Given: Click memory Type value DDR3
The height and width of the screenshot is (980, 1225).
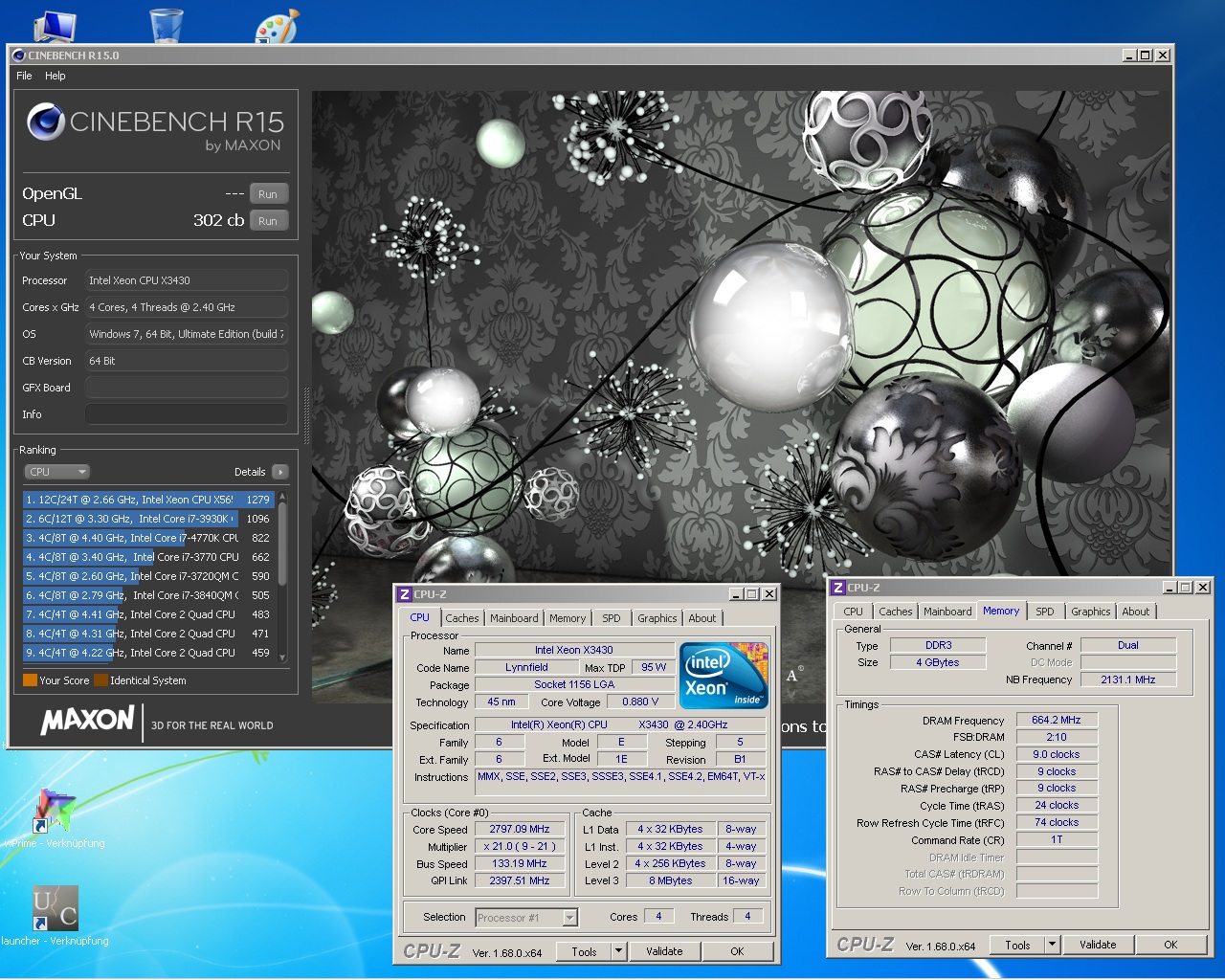Looking at the screenshot, I should pos(938,645).
